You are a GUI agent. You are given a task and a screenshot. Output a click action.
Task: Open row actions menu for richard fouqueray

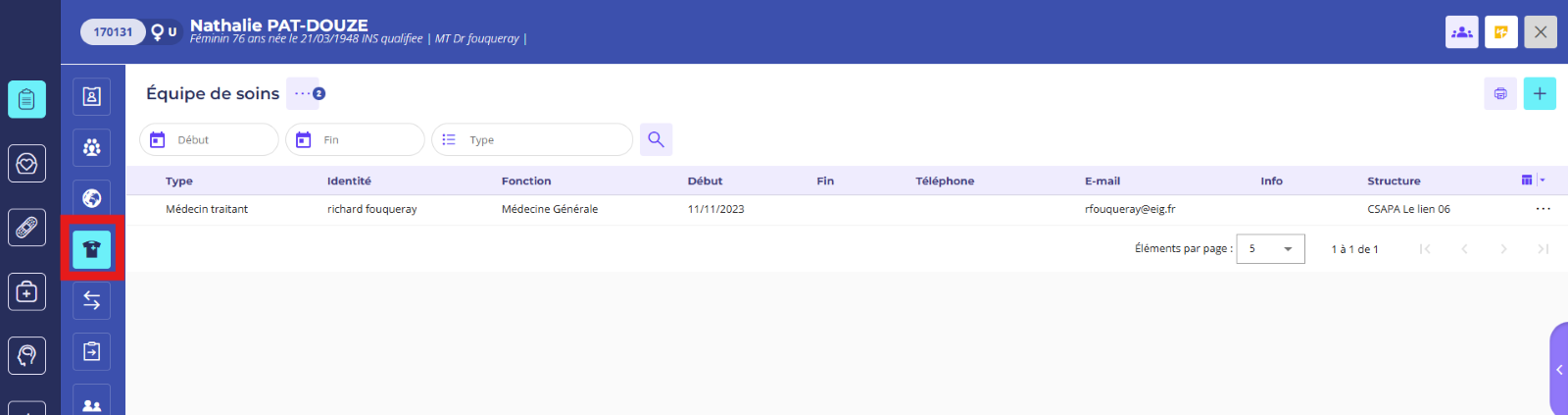[x=1543, y=209]
